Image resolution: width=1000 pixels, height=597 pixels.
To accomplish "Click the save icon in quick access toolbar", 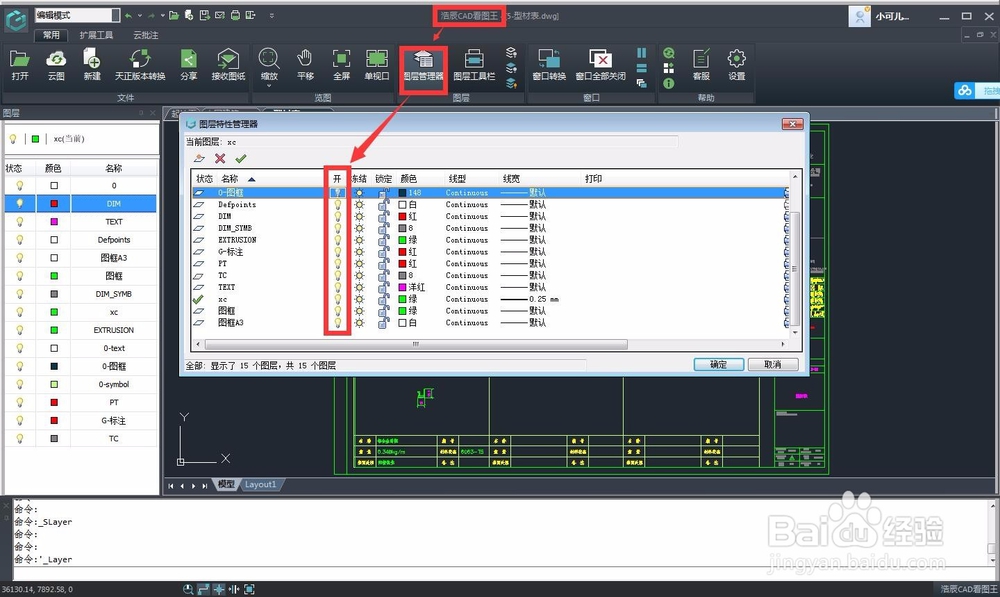I will pos(204,15).
